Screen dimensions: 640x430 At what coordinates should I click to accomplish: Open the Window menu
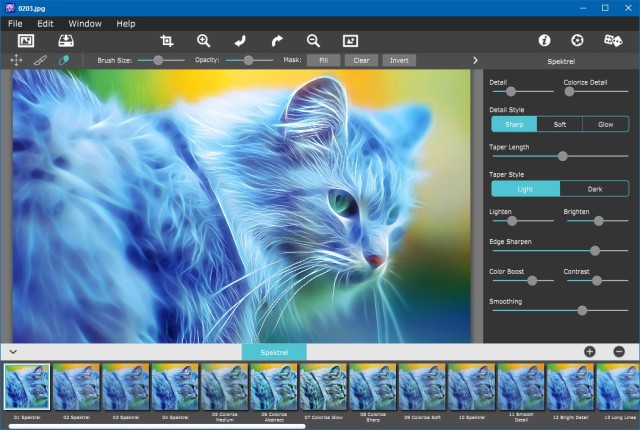[x=84, y=23]
